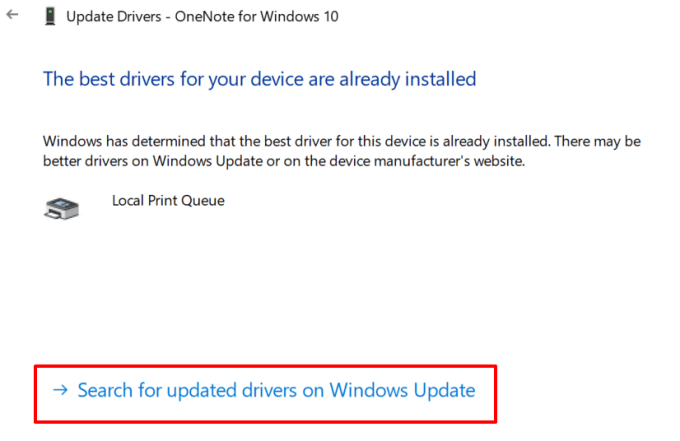
Task: Search for updated drivers on Windows Update
Action: (x=275, y=389)
